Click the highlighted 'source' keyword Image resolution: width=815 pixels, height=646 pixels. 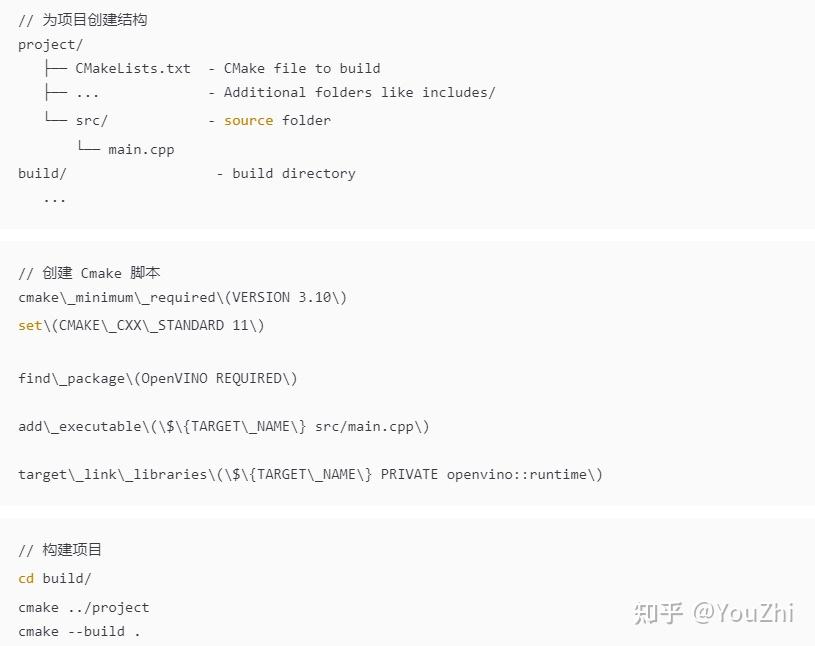point(248,120)
